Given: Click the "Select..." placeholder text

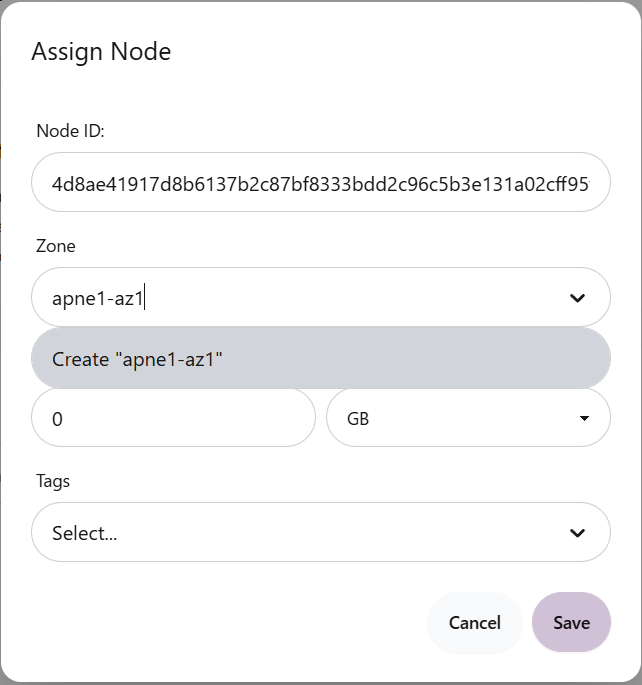Looking at the screenshot, I should 85,533.
